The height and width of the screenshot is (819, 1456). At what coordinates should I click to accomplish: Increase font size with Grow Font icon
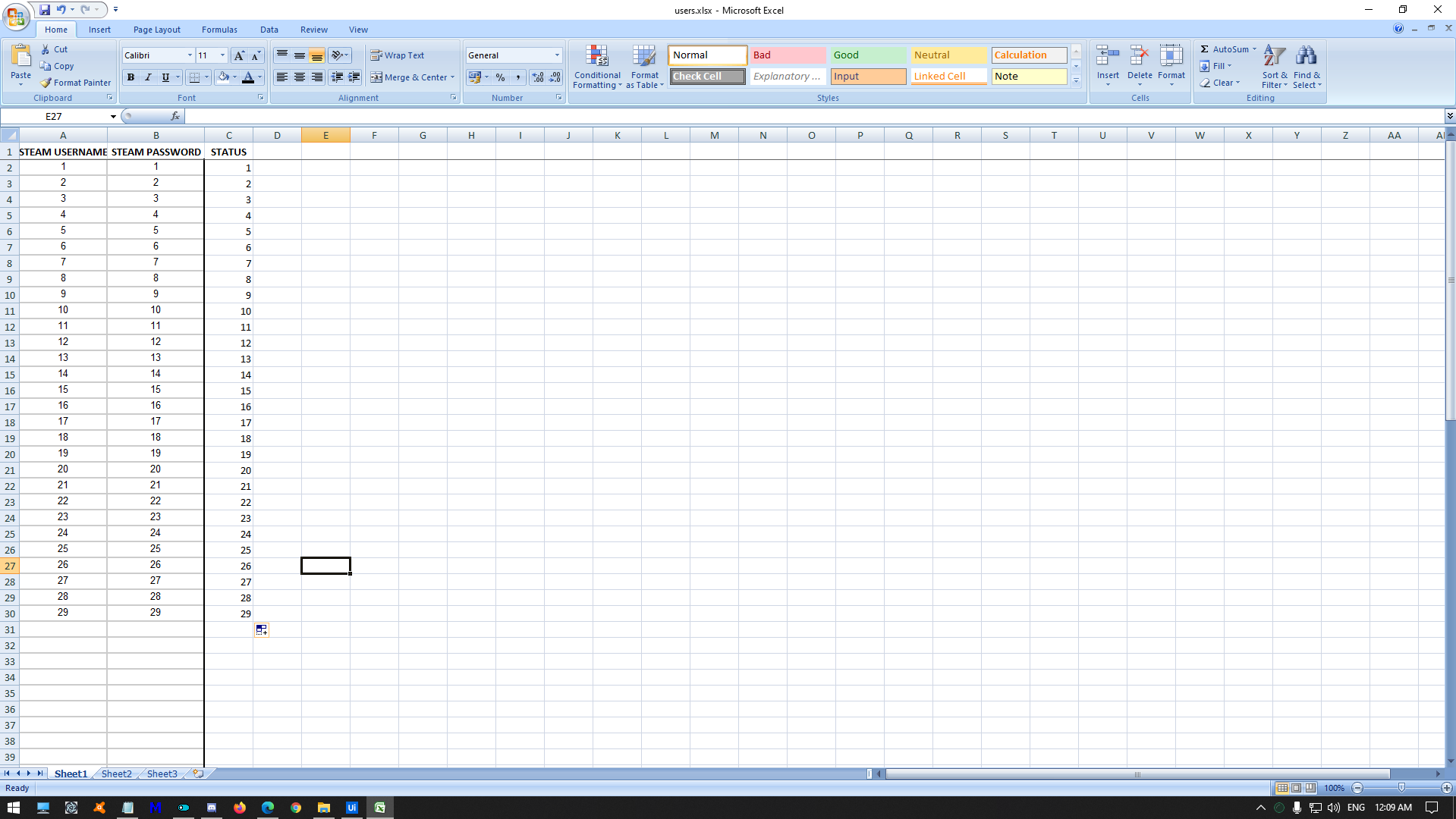coord(239,55)
